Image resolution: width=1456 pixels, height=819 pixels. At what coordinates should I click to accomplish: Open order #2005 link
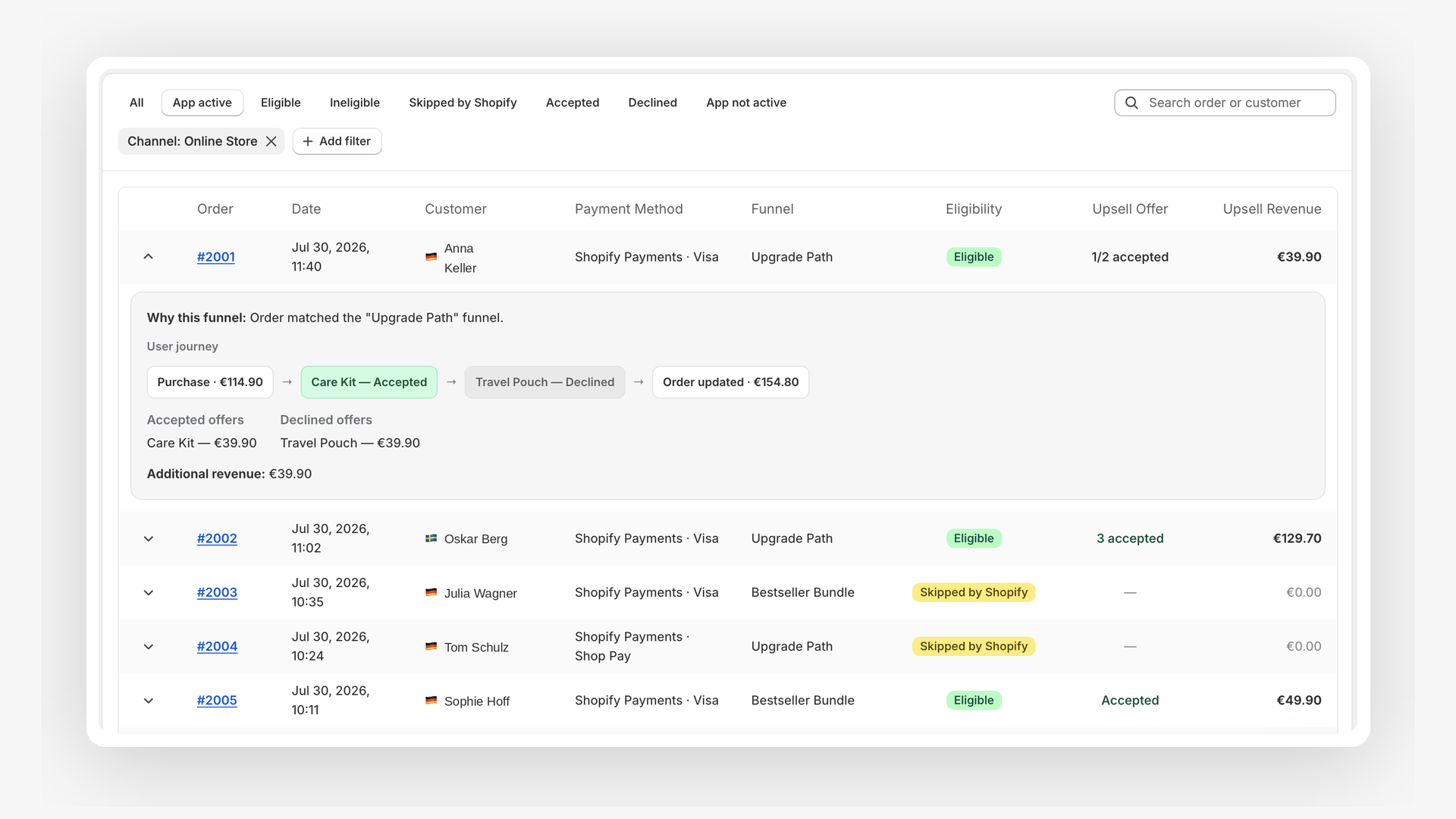217,700
